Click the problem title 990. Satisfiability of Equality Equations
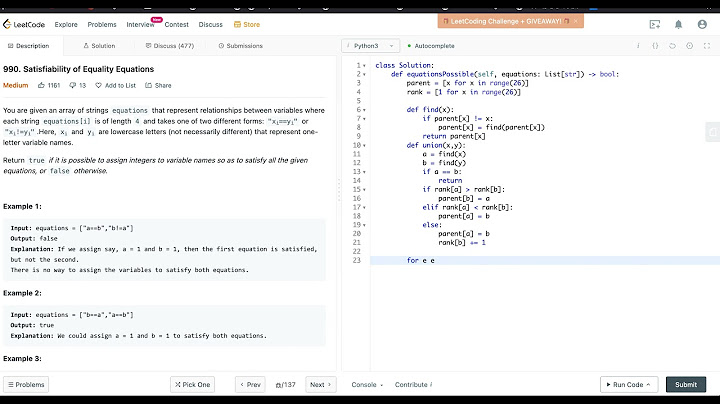Image resolution: width=720 pixels, height=404 pixels. coord(79,69)
